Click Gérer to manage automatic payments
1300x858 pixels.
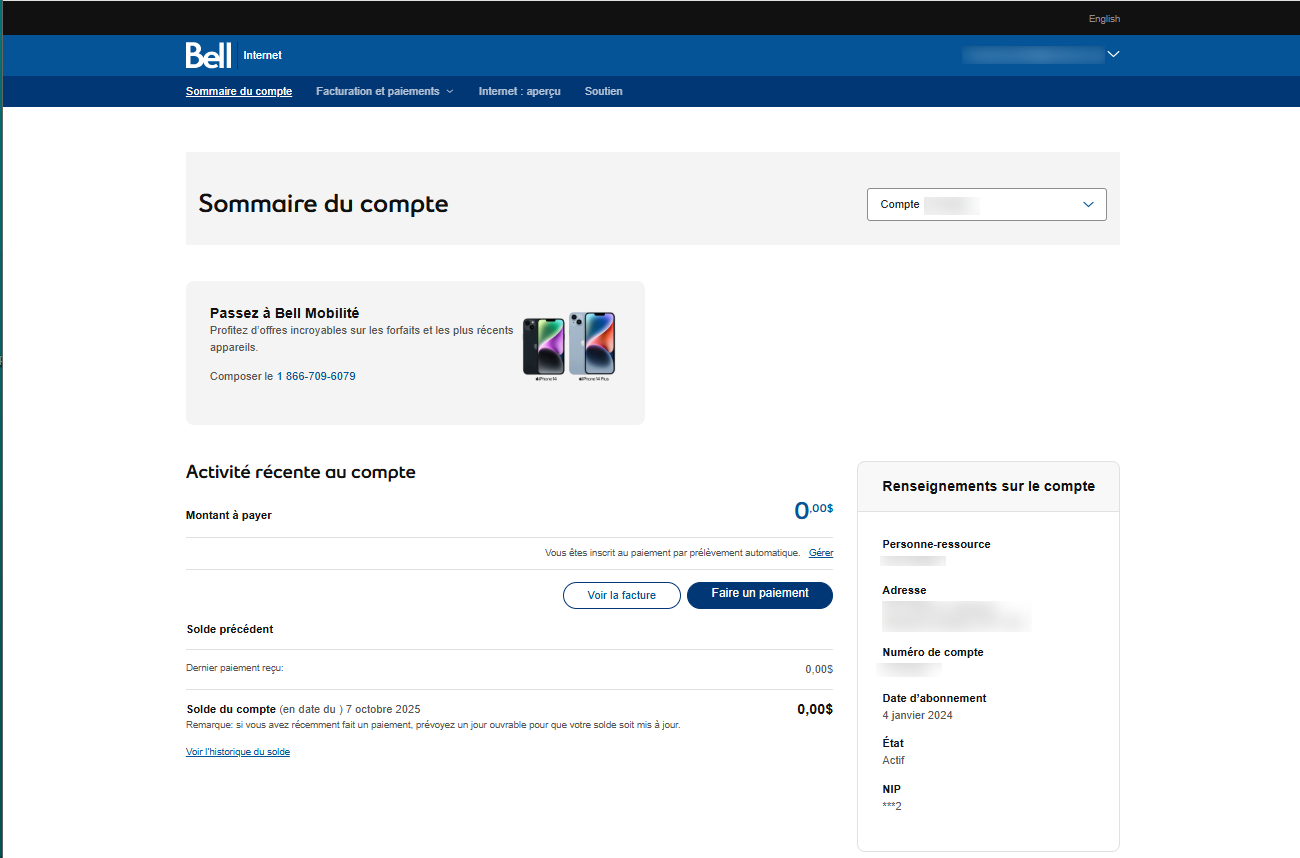820,553
